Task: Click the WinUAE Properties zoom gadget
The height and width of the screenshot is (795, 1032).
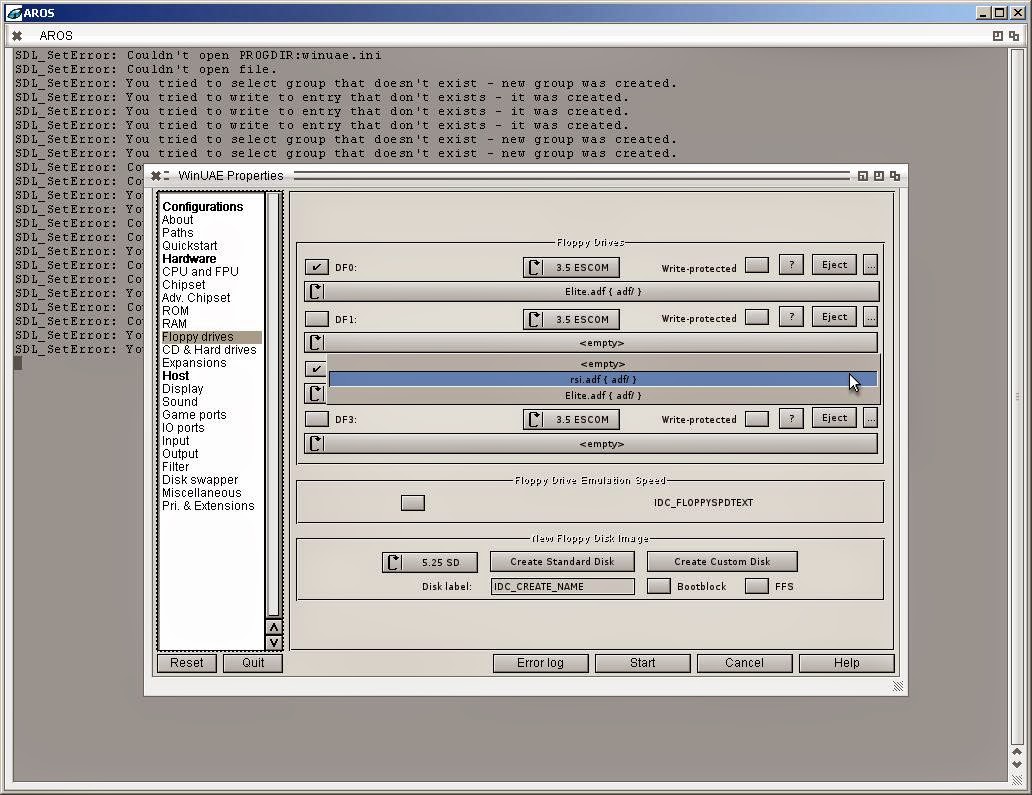Action: pos(879,176)
